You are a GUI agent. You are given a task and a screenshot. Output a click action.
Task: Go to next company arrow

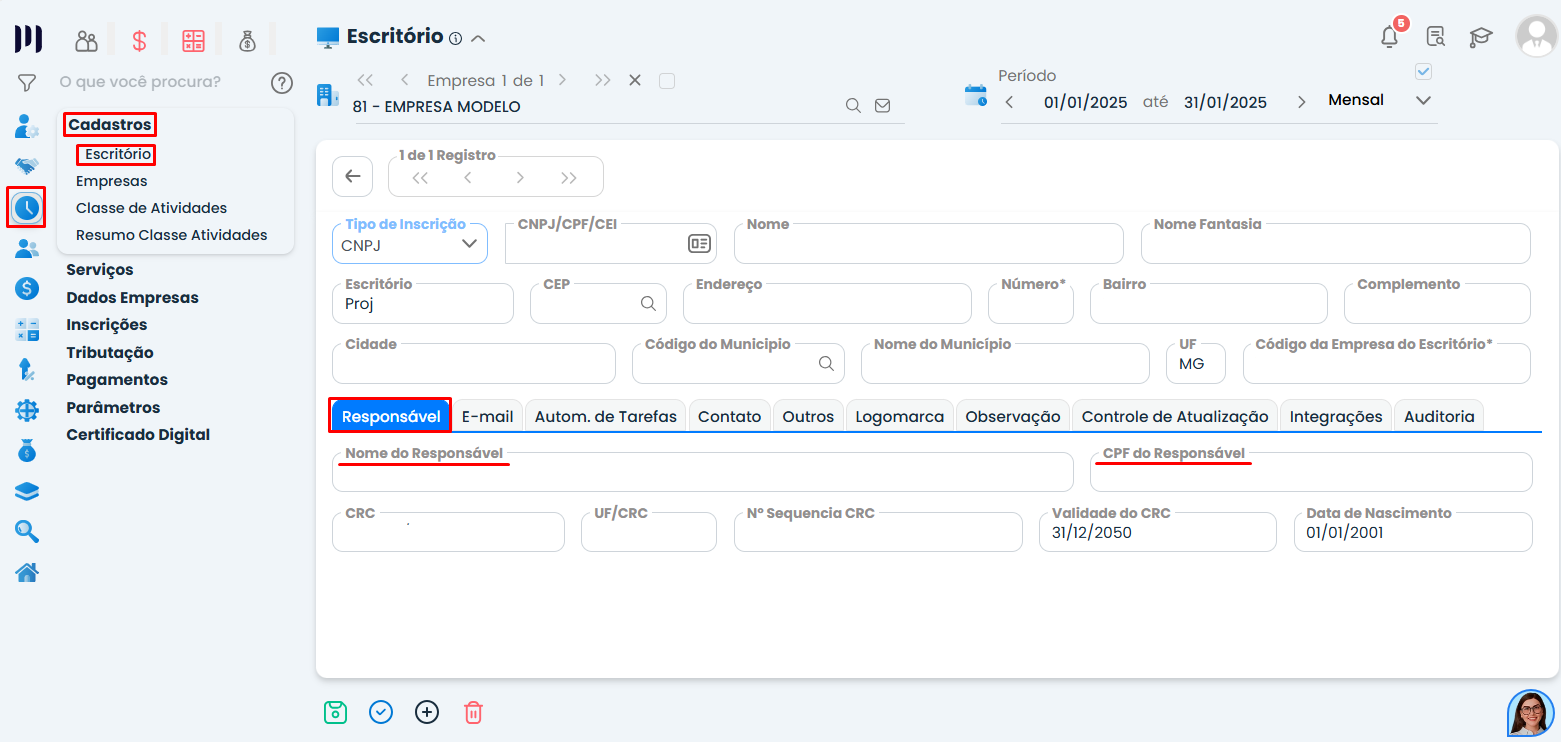pyautogui.click(x=562, y=80)
